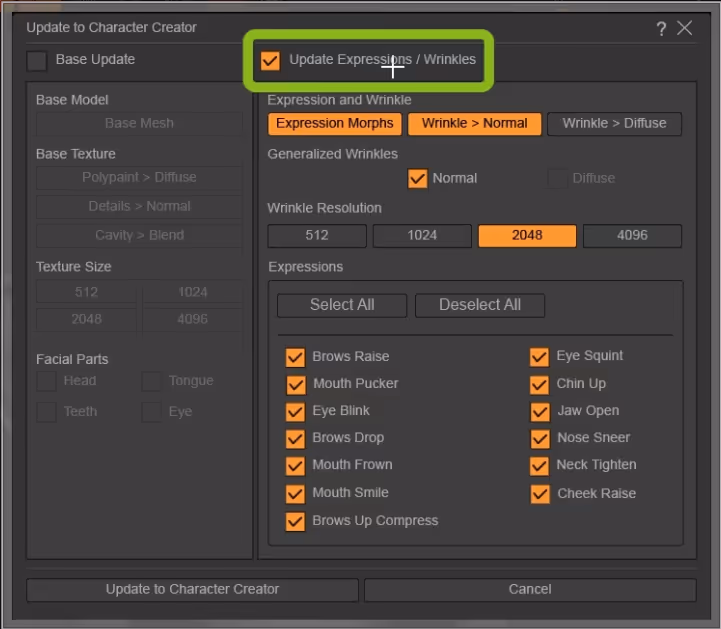Uncheck Eye Squint expression
The width and height of the screenshot is (721, 629).
coord(539,357)
